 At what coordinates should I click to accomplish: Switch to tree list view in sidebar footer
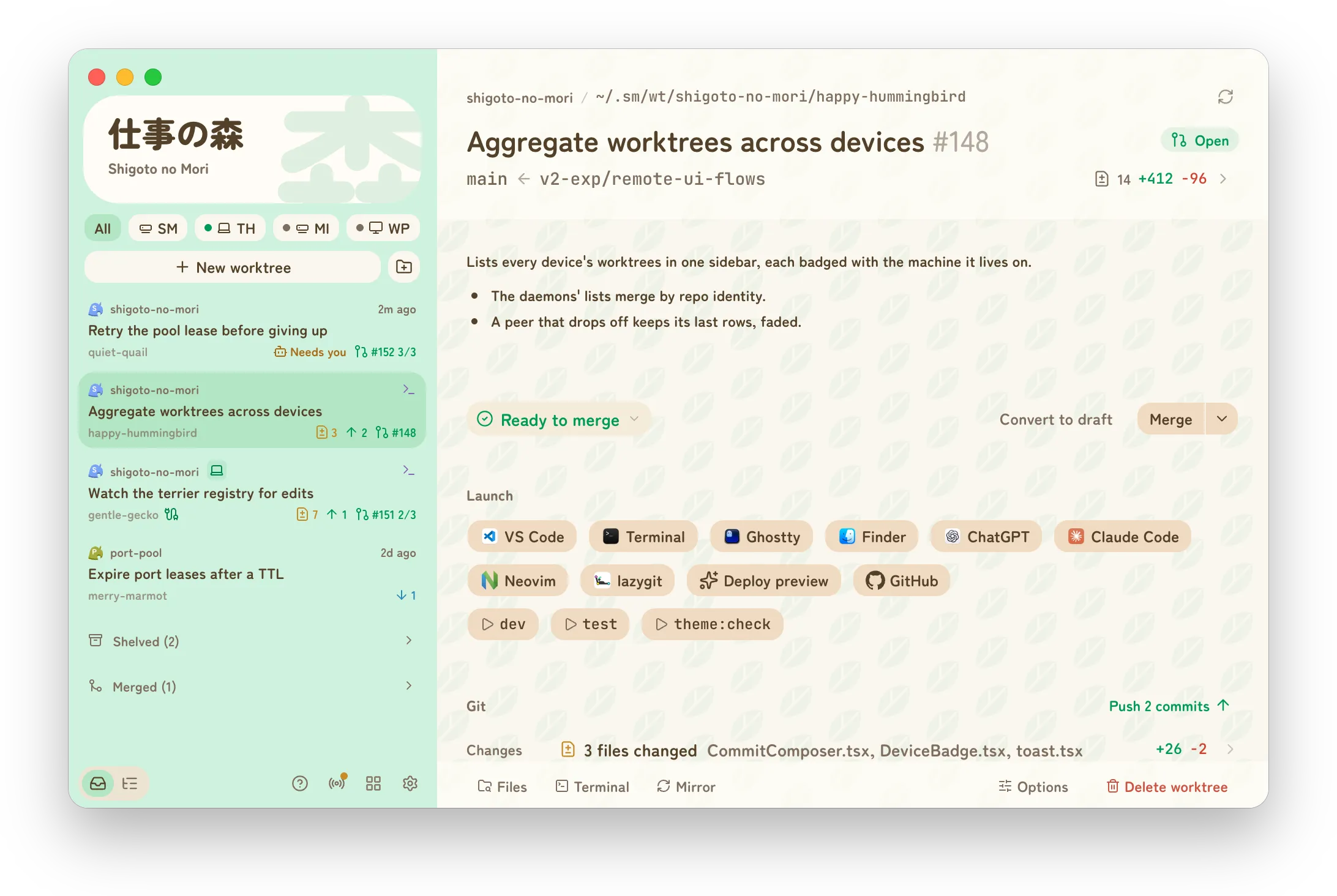point(130,783)
